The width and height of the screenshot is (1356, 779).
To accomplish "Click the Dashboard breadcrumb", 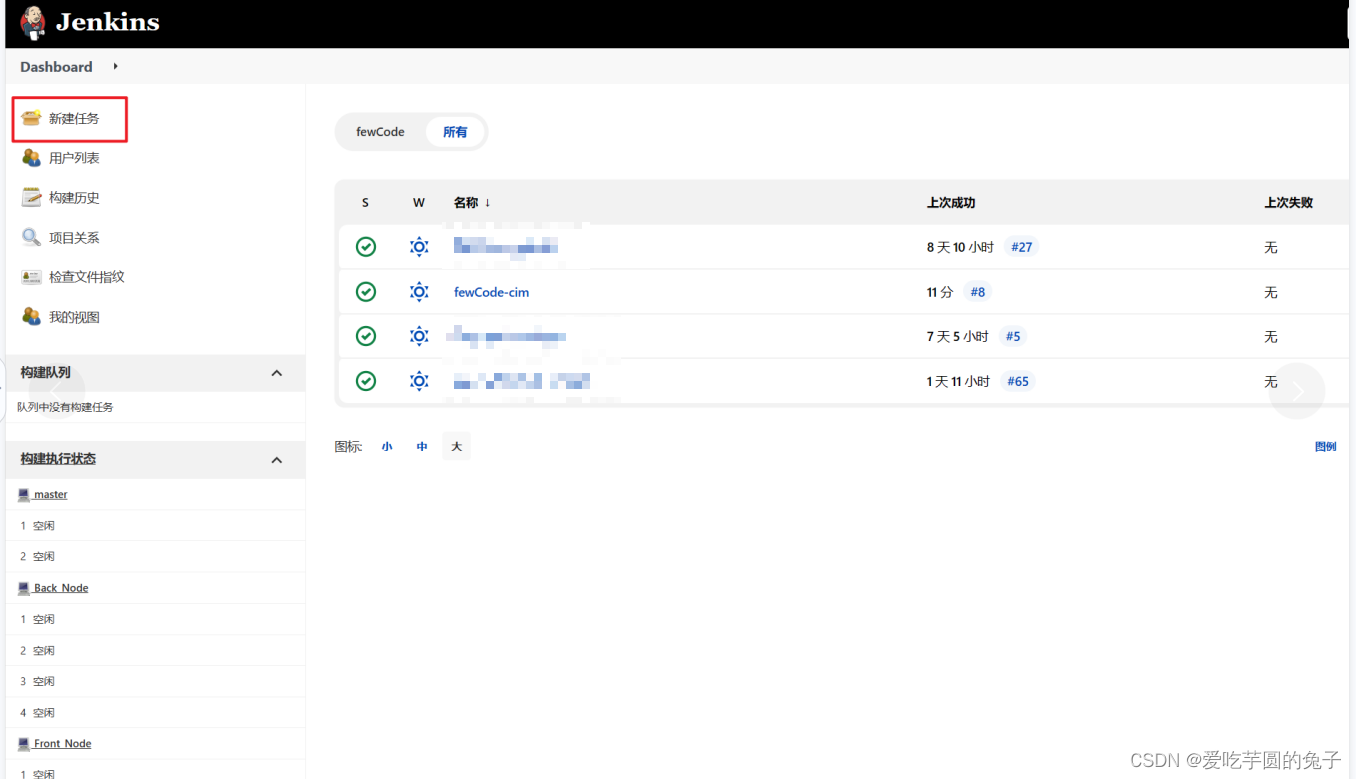I will (56, 67).
